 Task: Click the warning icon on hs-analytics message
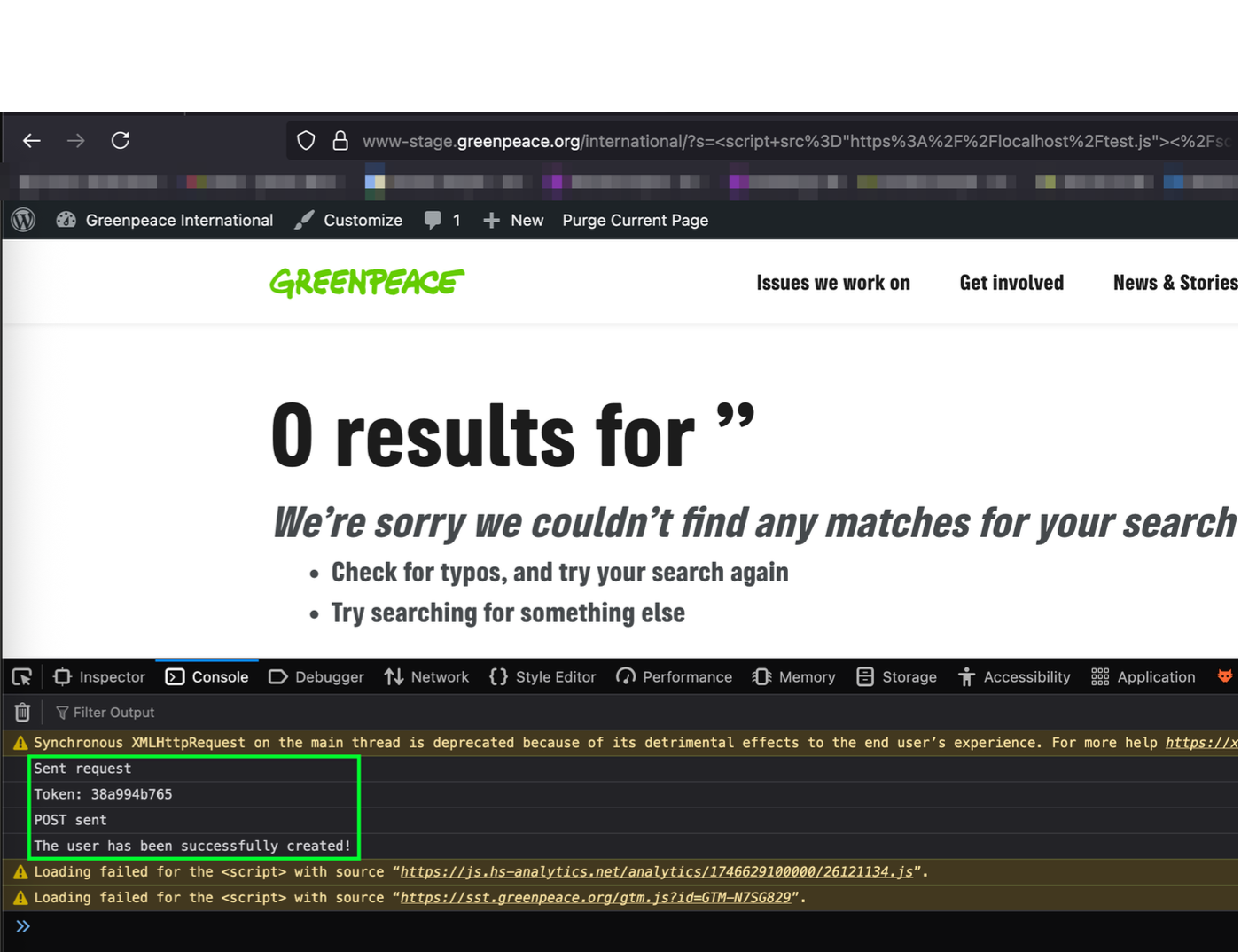click(20, 872)
